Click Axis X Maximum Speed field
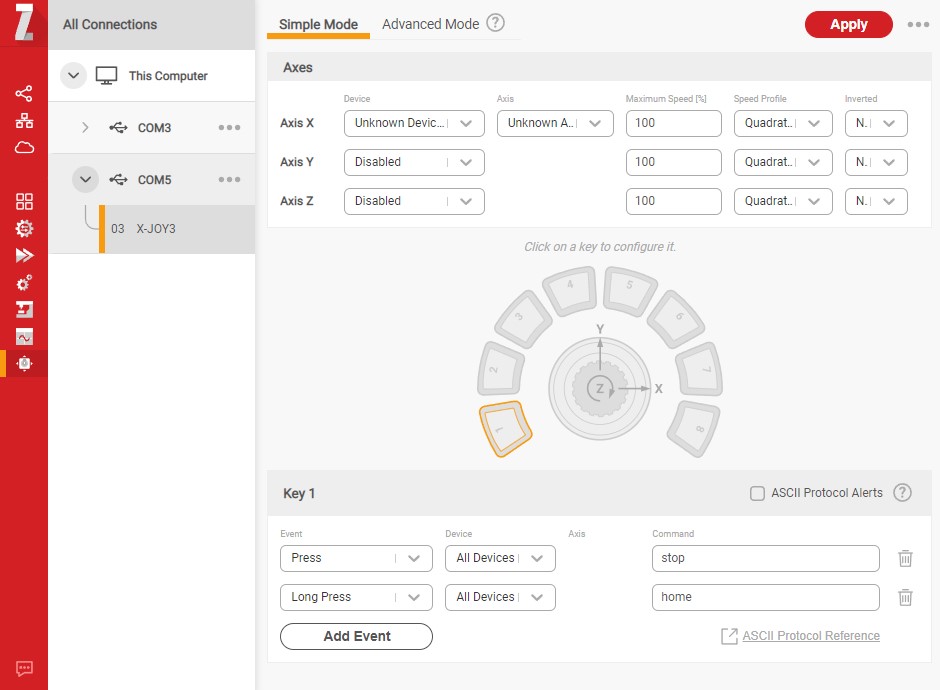This screenshot has height=690, width=940. click(673, 123)
